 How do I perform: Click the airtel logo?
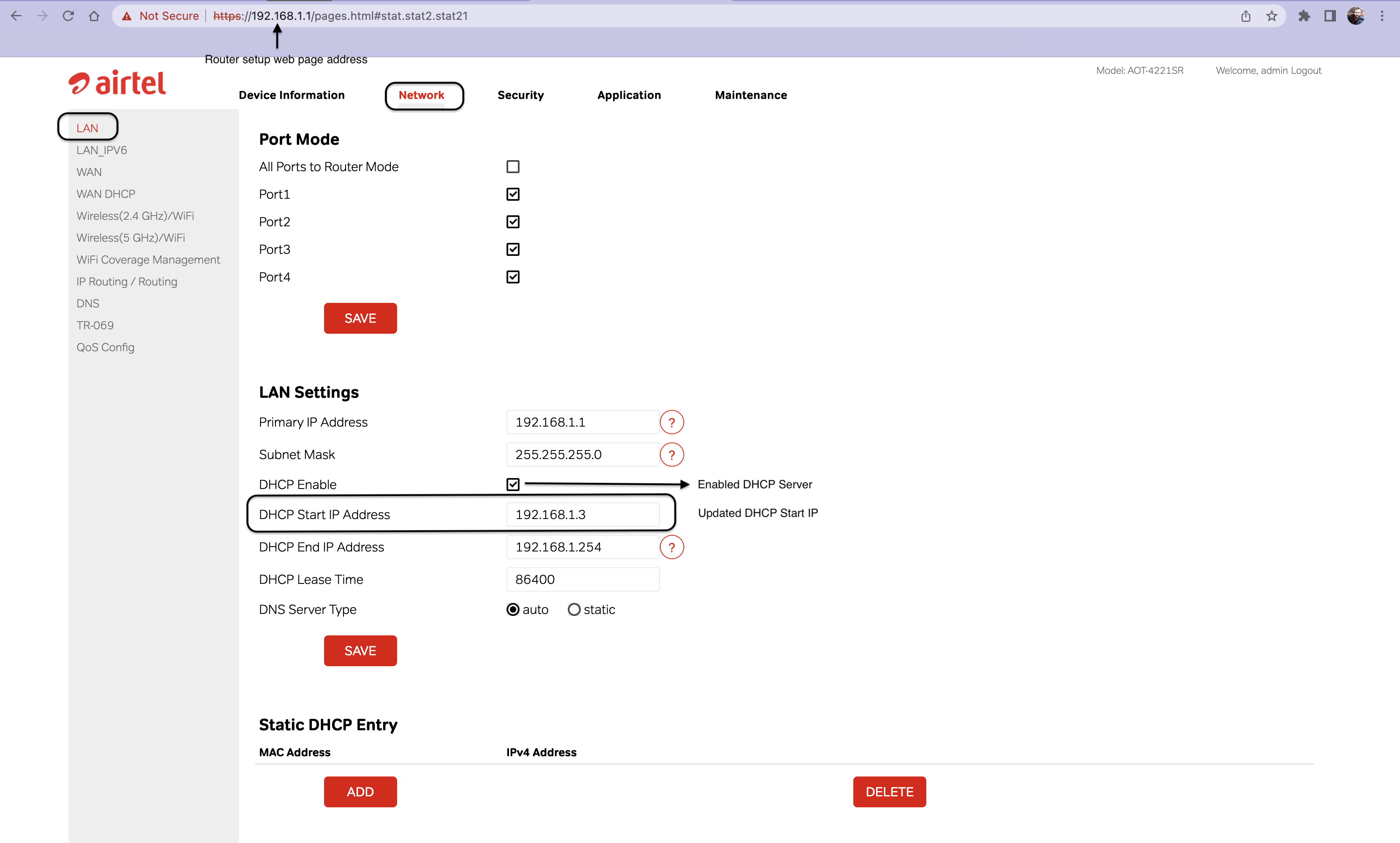click(x=117, y=83)
